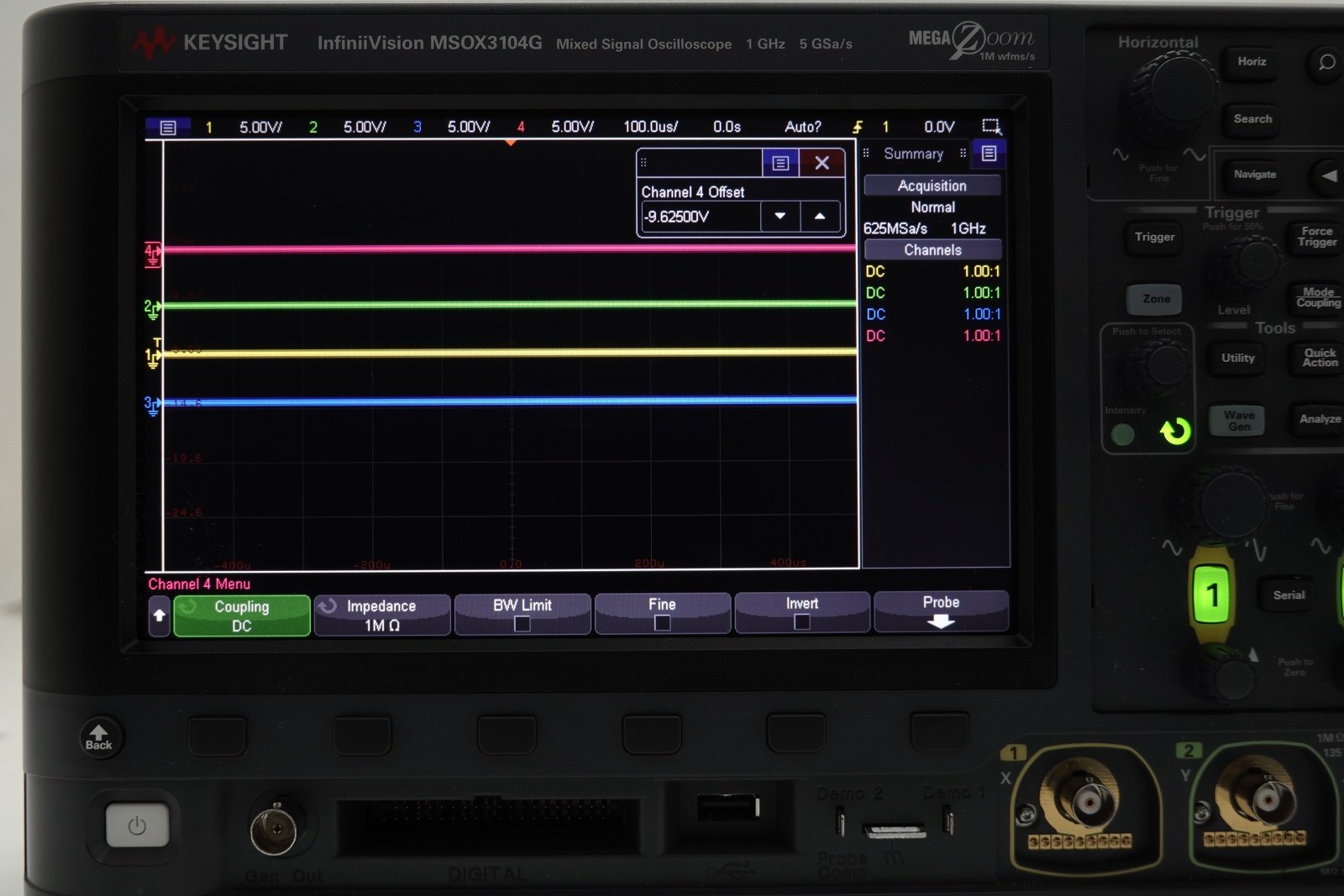This screenshot has width=1344, height=896.
Task: Click the green circular arrow entry knob indicator
Action: [x=1175, y=432]
